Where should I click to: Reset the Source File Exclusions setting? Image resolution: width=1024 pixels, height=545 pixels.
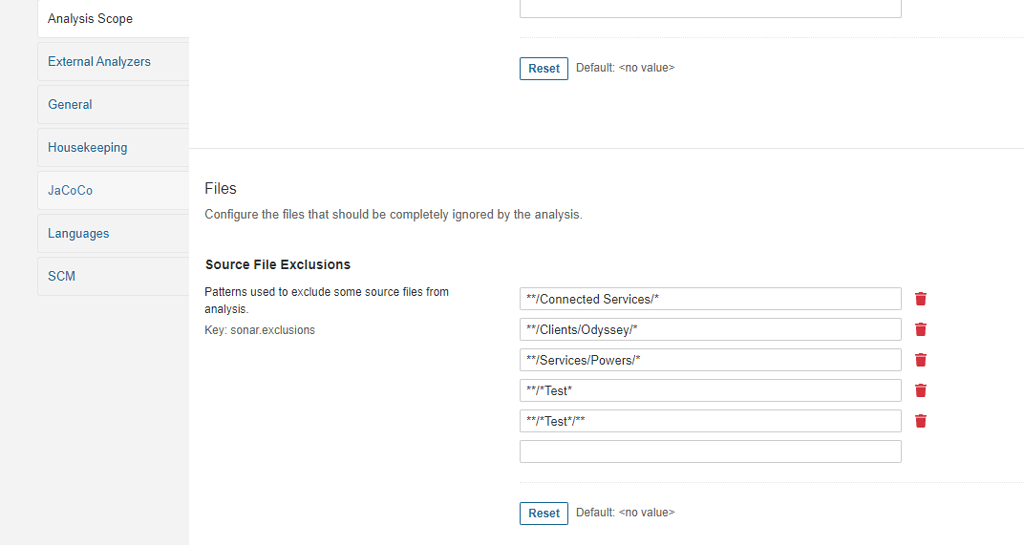click(x=544, y=513)
